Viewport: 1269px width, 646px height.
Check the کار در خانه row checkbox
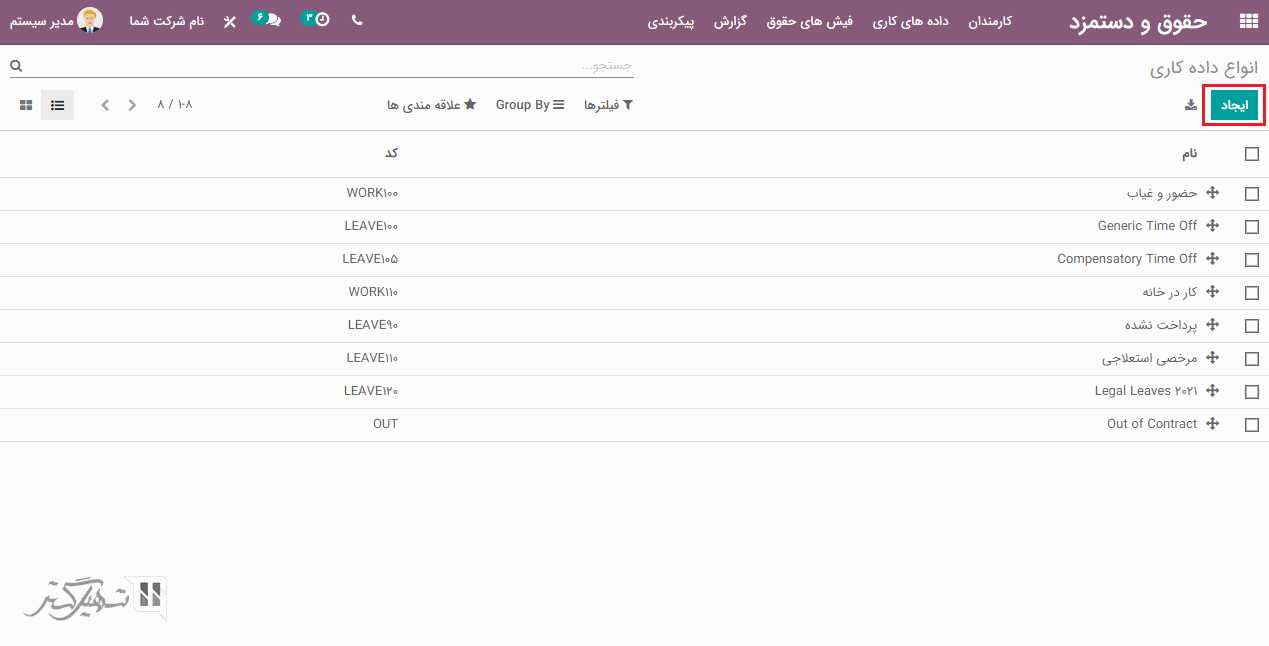tap(1252, 293)
